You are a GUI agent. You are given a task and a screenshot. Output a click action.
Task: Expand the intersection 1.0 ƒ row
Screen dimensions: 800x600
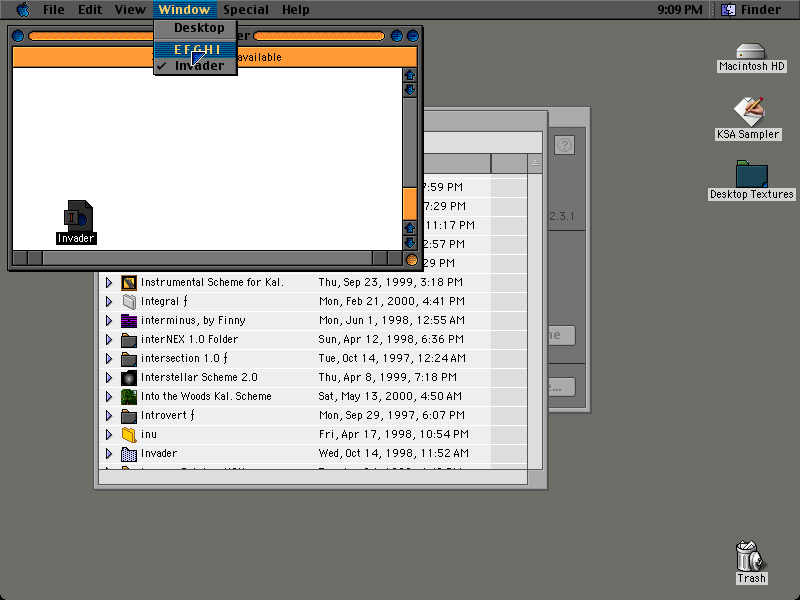pos(109,358)
